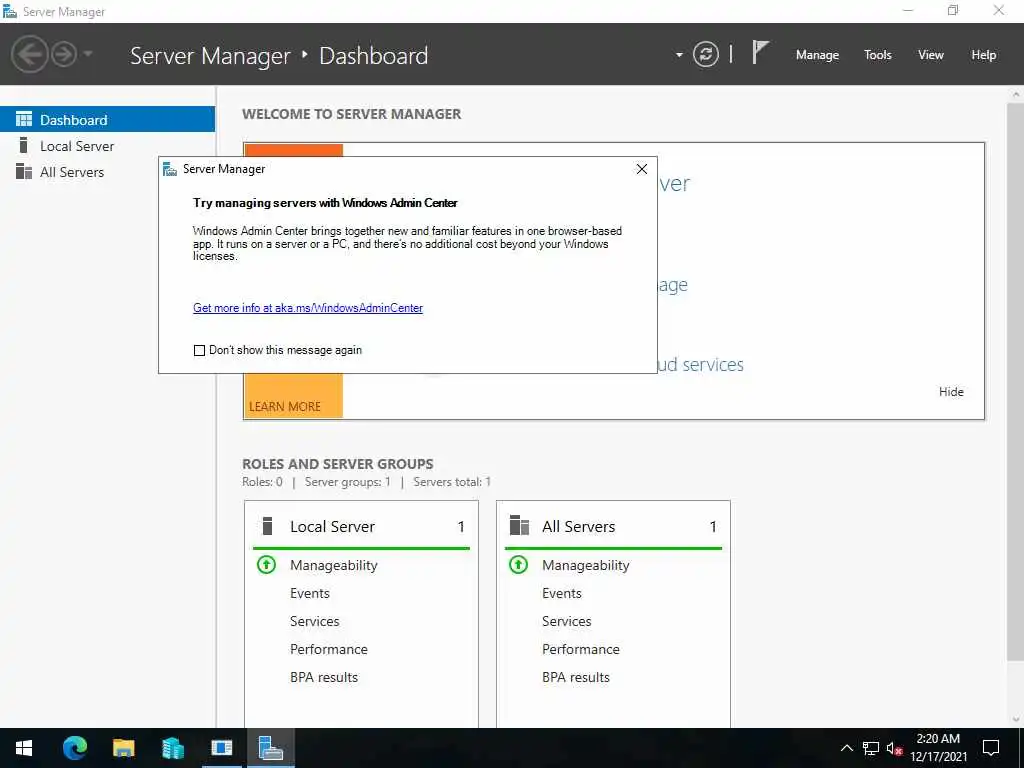The image size is (1024, 768).
Task: Open the aka.ms/WindowsAdminCenter link
Action: point(308,308)
